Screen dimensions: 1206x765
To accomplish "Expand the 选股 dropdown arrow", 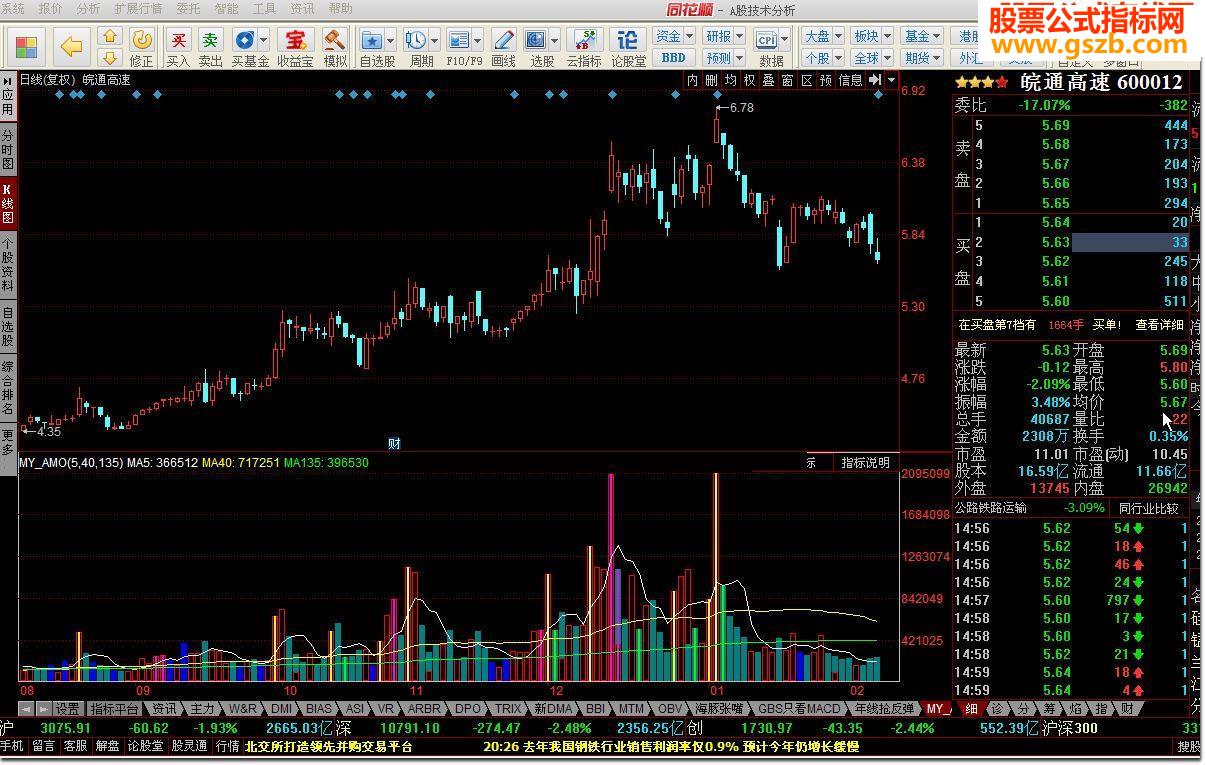I will (555, 40).
